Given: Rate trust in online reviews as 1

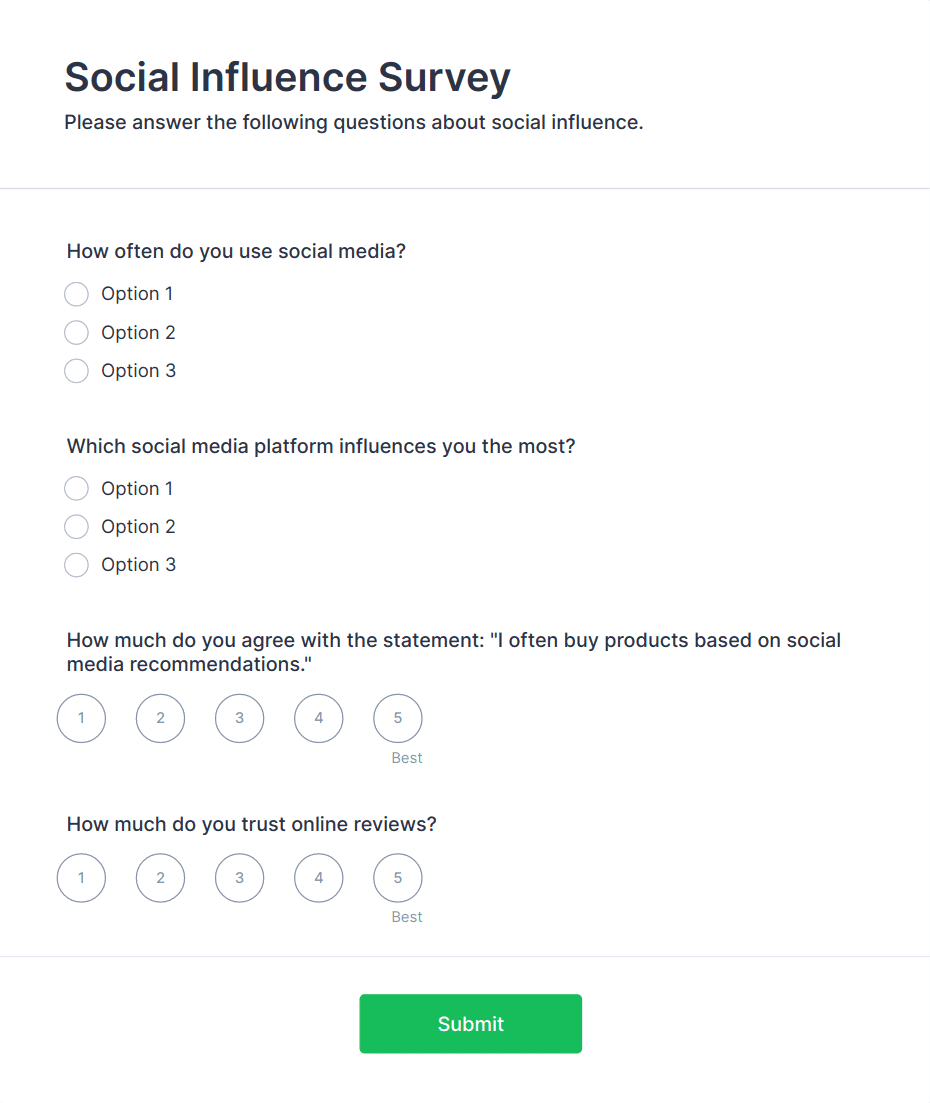Looking at the screenshot, I should pyautogui.click(x=81, y=878).
